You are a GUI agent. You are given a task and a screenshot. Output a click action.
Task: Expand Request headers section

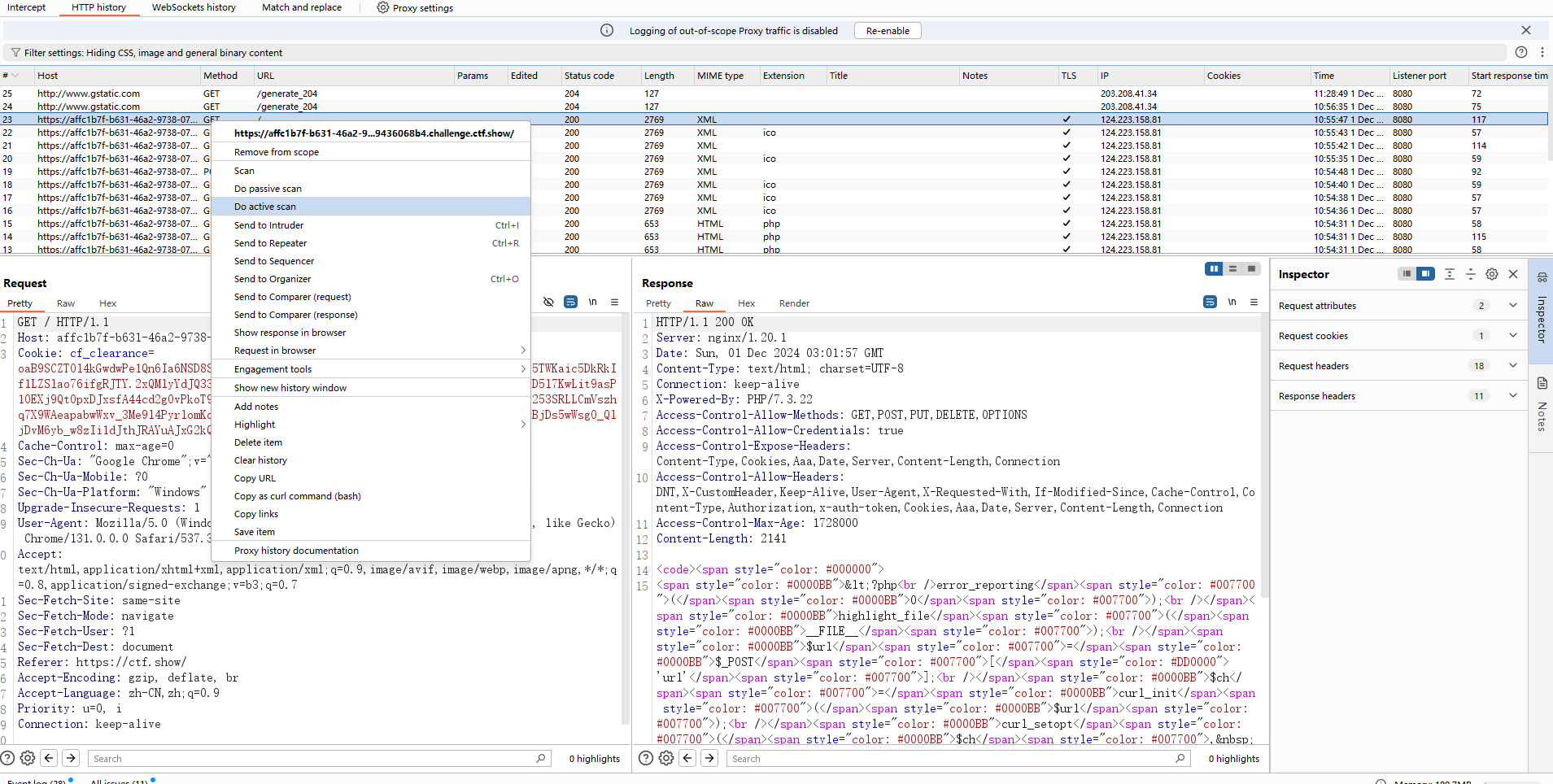[x=1513, y=365]
